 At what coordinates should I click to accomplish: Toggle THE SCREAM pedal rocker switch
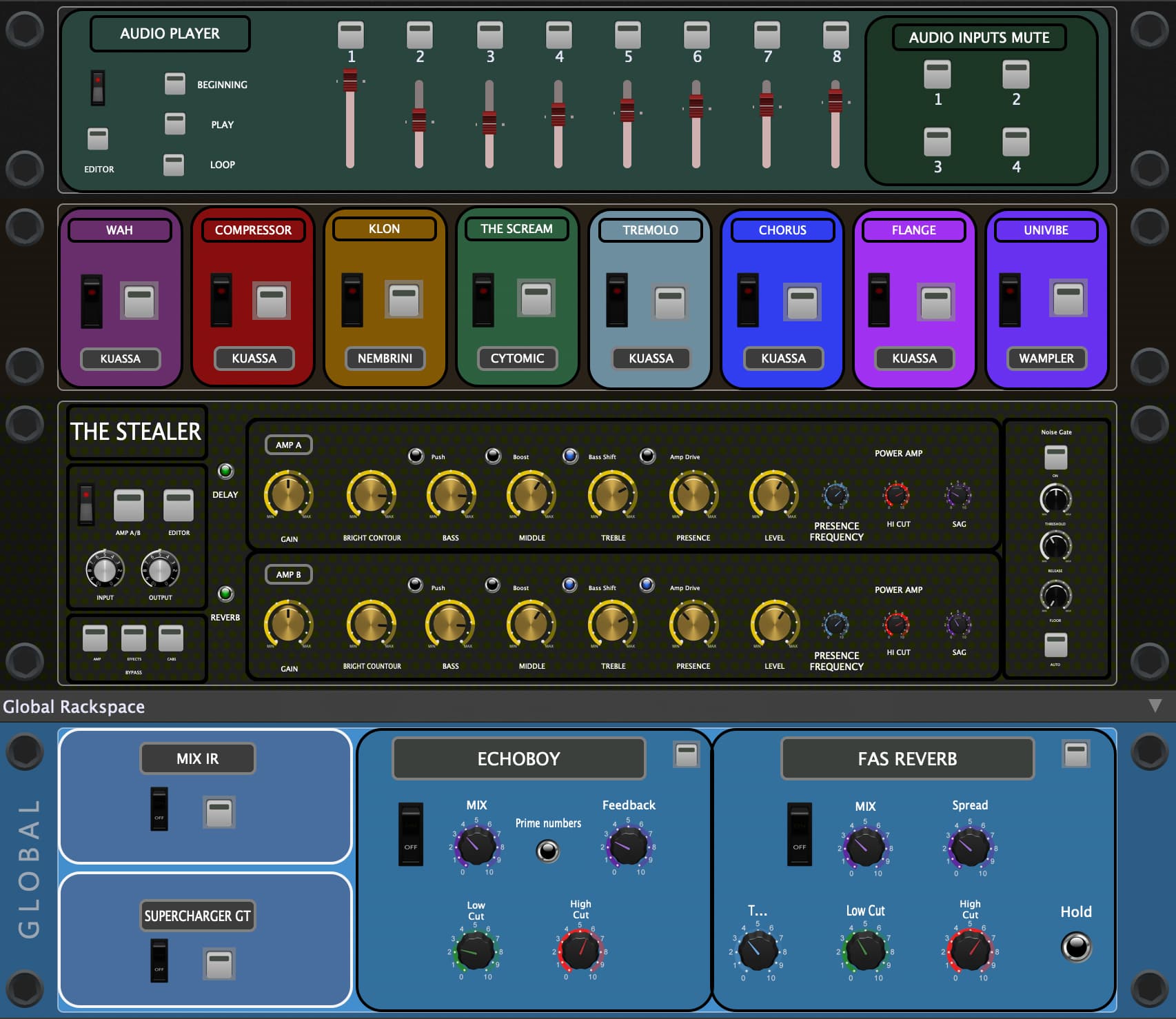point(483,300)
